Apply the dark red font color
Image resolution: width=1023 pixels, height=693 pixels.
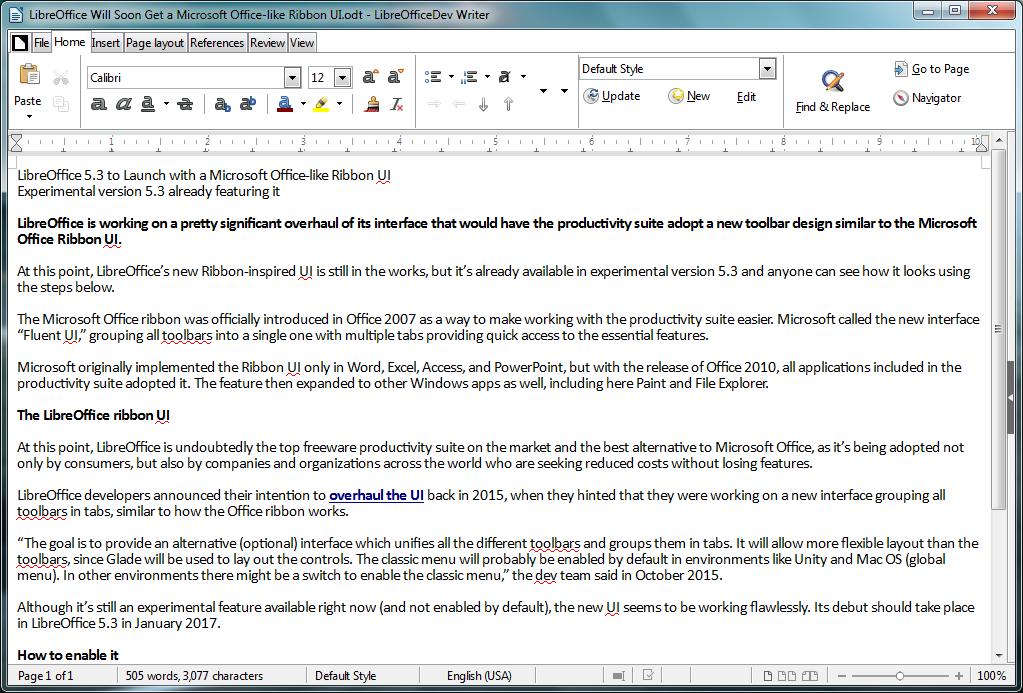(x=284, y=104)
